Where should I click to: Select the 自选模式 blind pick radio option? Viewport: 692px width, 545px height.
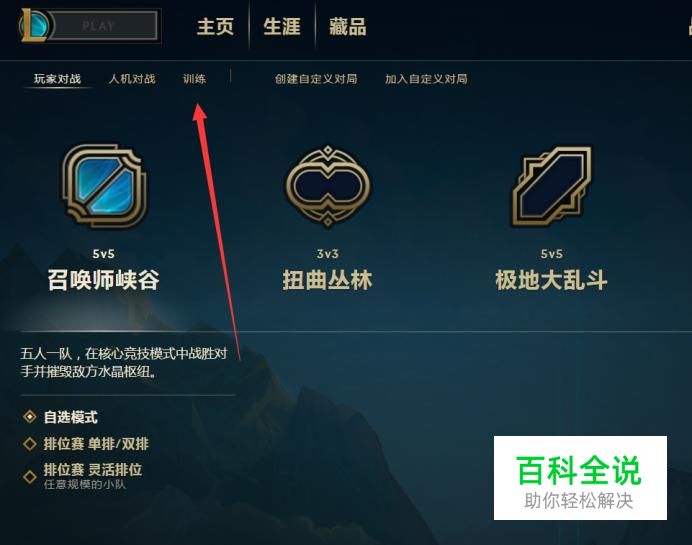tap(60, 417)
